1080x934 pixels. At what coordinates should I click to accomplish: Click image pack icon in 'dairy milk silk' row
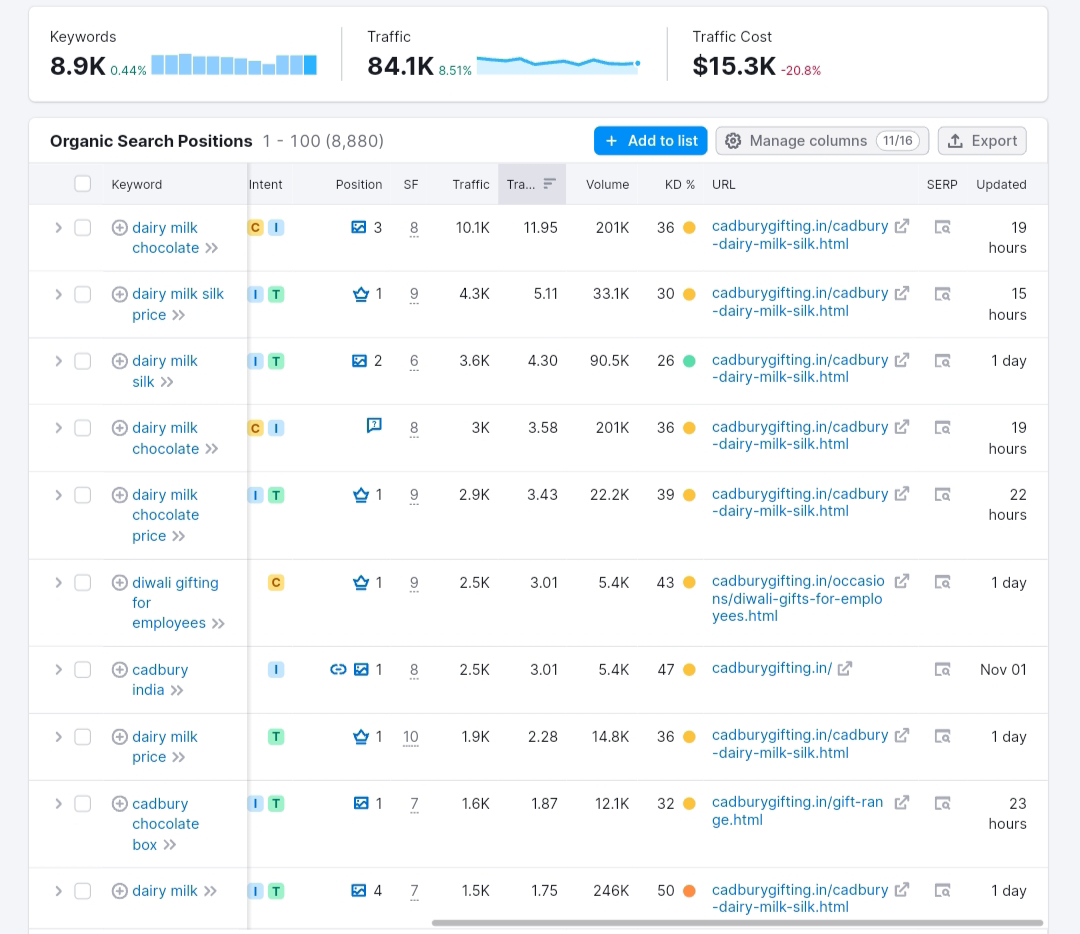[360, 361]
